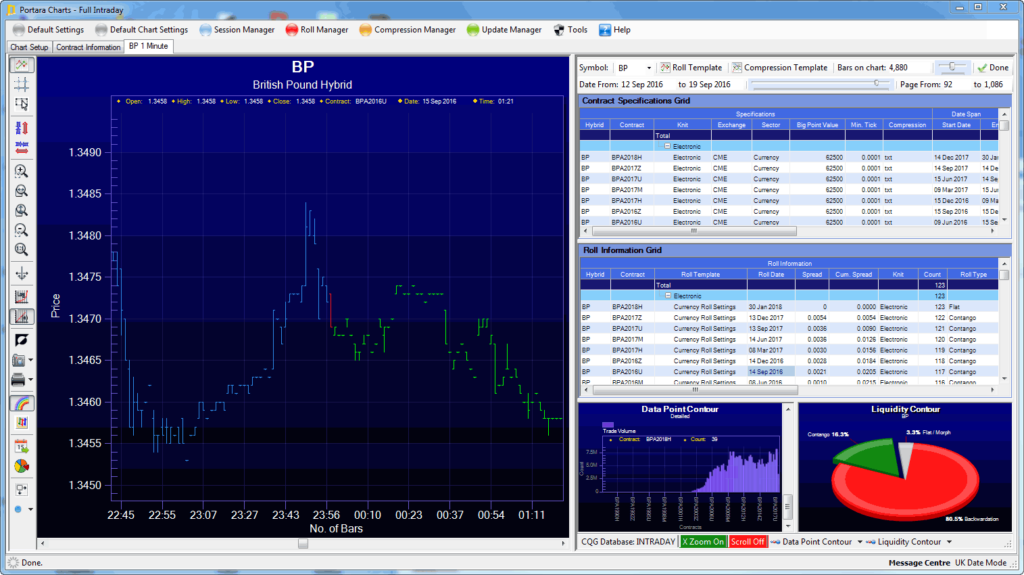
Task: Switch to the Chart Setup tab
Action: [29, 47]
